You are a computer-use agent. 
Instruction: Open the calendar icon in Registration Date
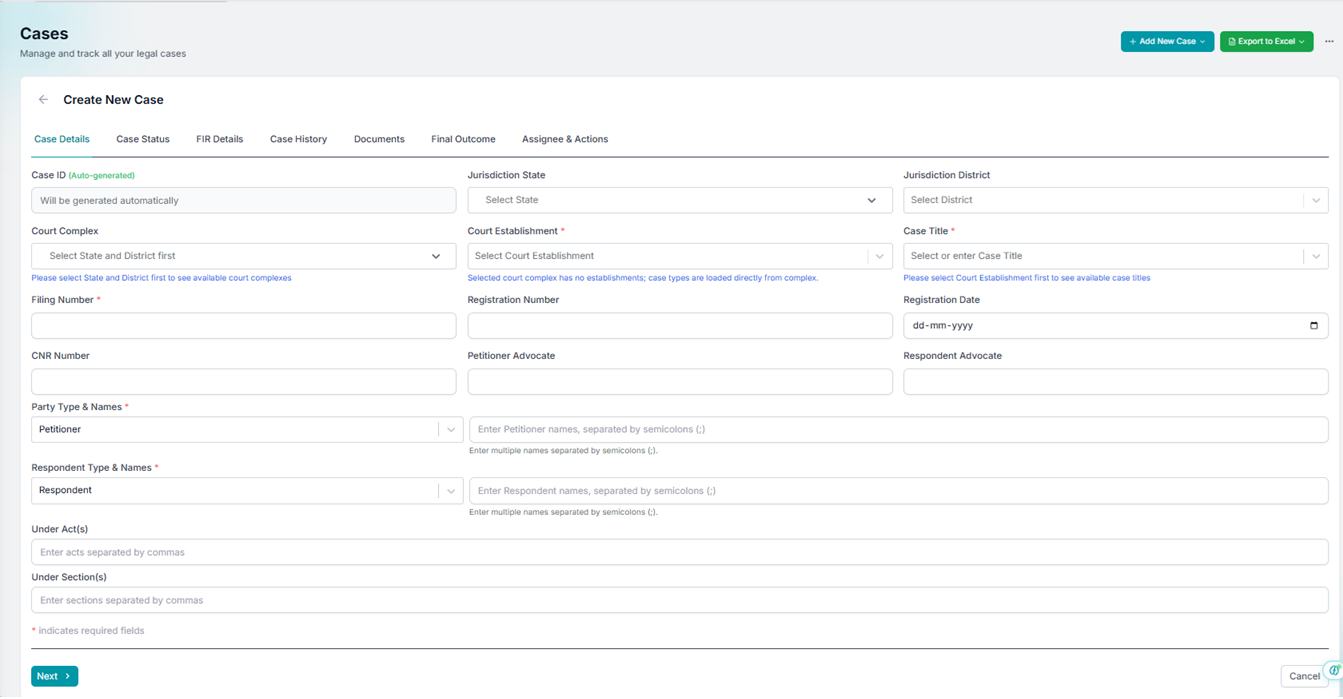[1312, 325]
